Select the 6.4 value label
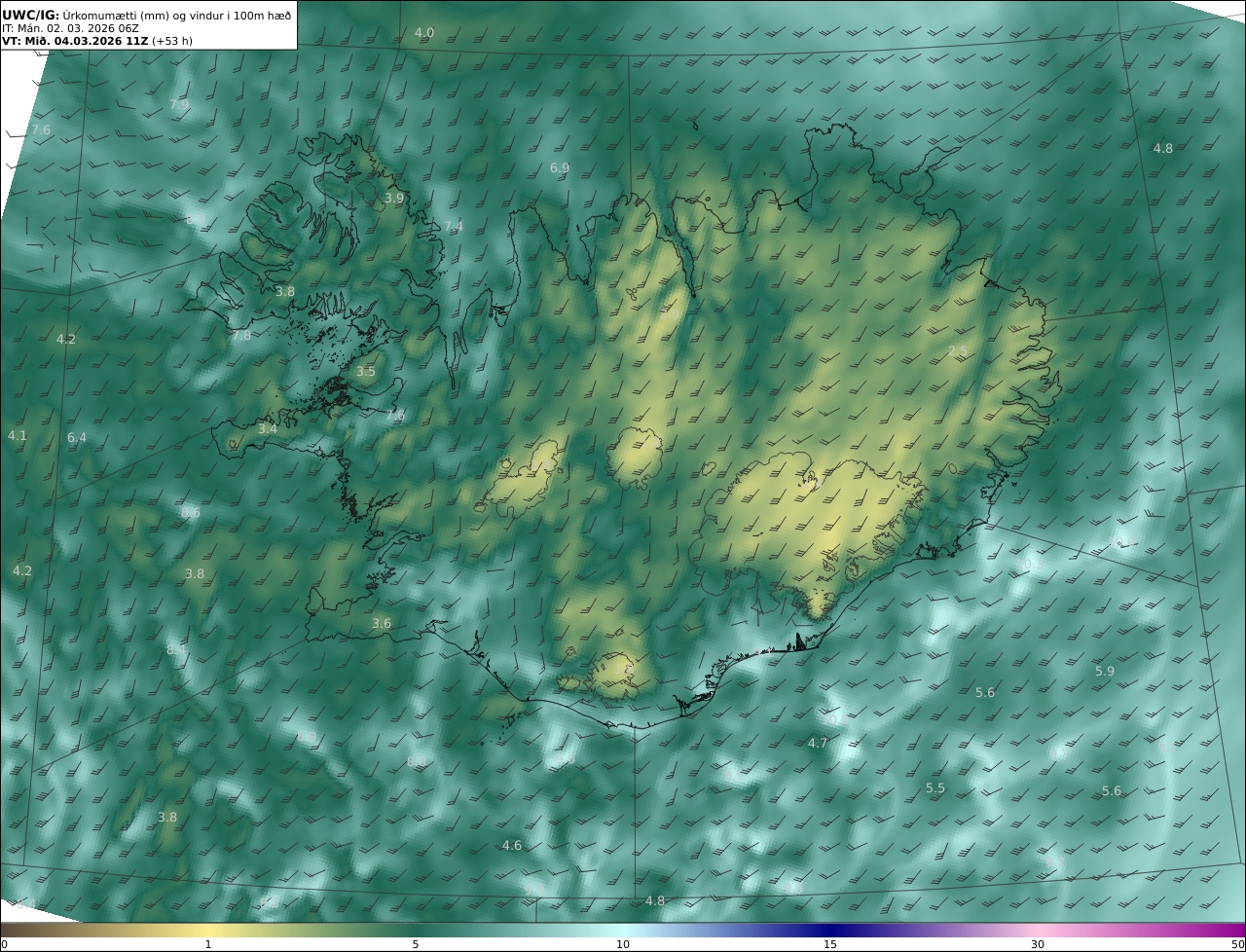The image size is (1246, 952). coord(77,437)
